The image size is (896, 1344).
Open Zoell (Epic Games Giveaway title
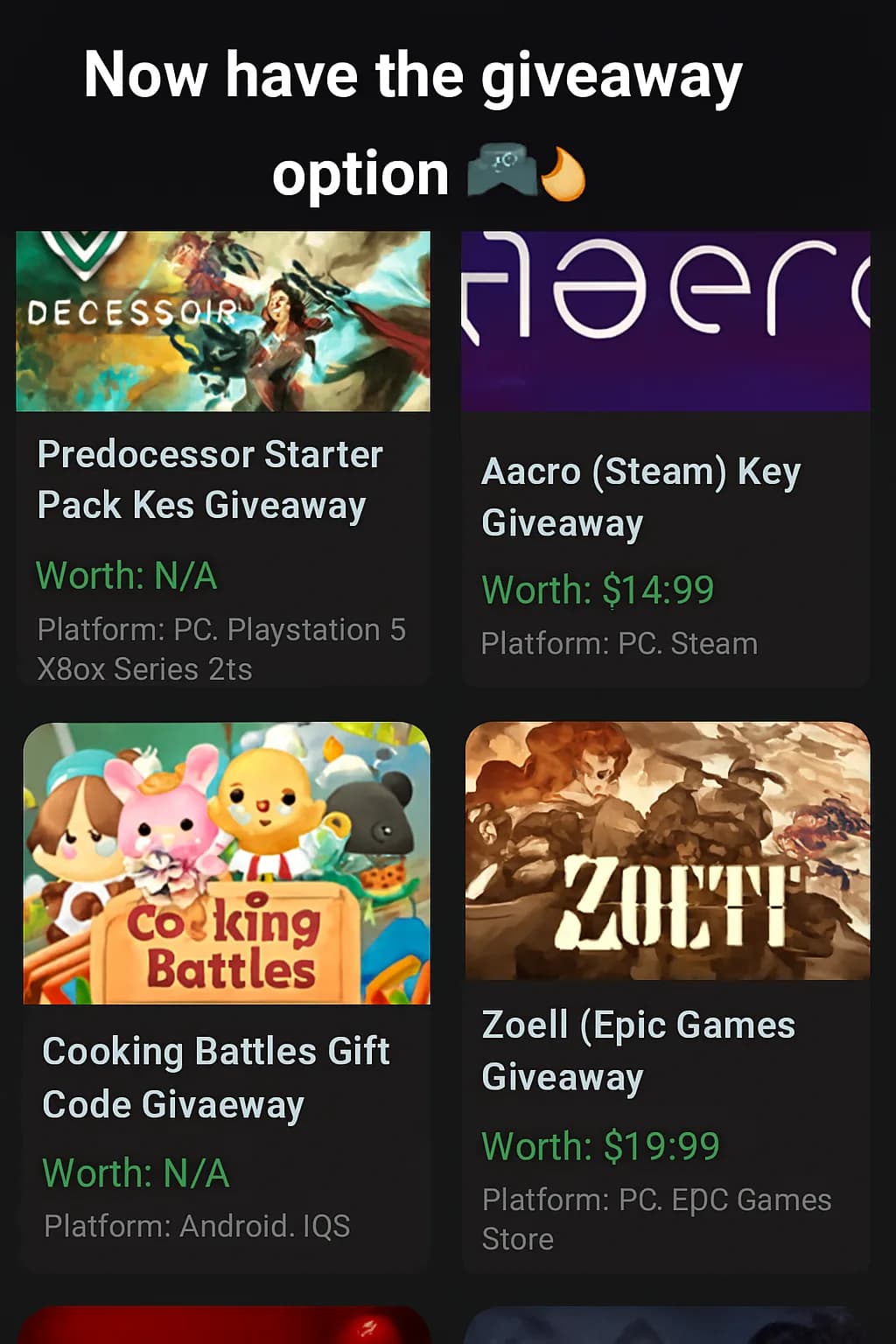(638, 1050)
